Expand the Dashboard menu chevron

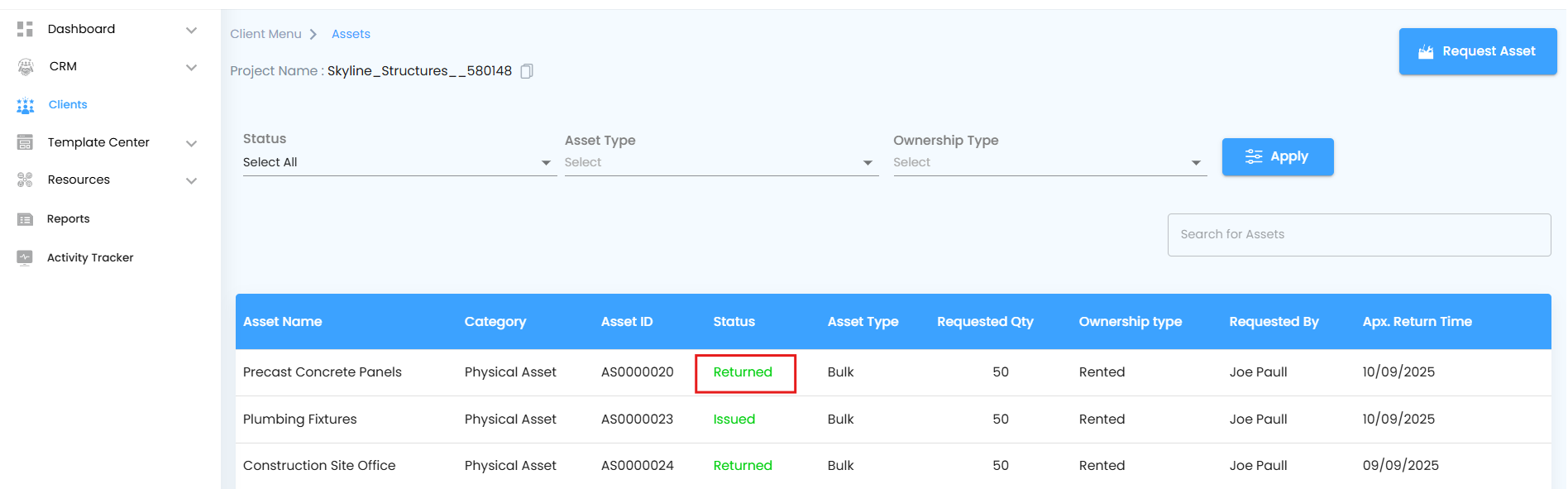click(191, 30)
